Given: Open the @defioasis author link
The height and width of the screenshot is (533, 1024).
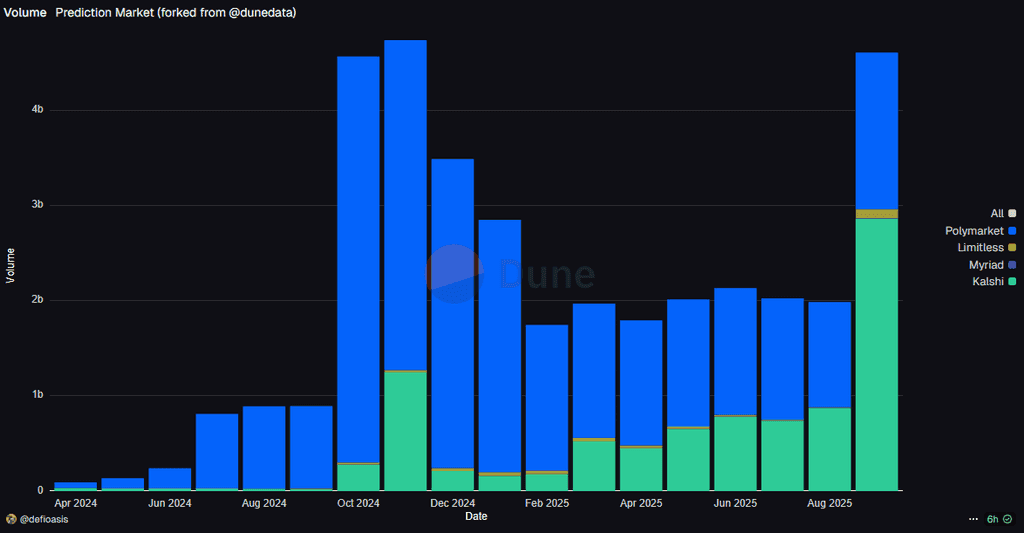Looking at the screenshot, I should click(44, 519).
